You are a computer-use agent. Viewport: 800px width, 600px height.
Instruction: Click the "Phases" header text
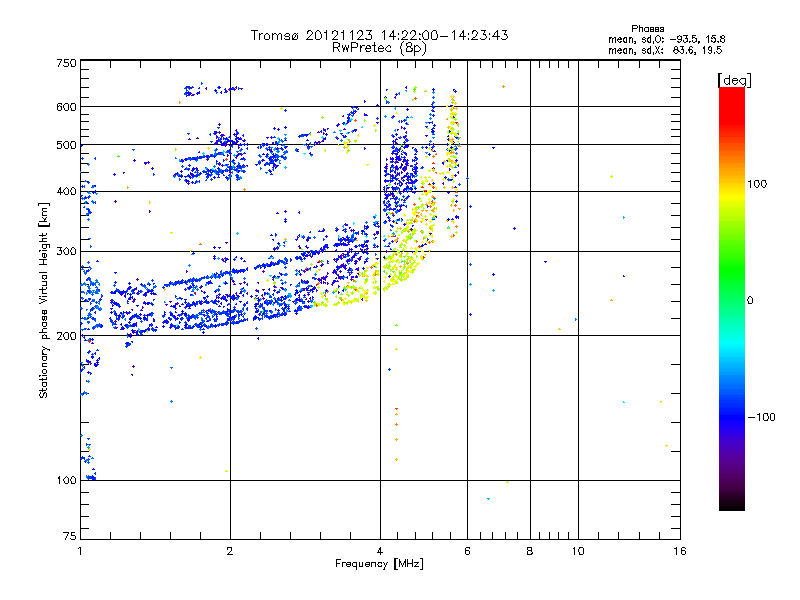[647, 29]
